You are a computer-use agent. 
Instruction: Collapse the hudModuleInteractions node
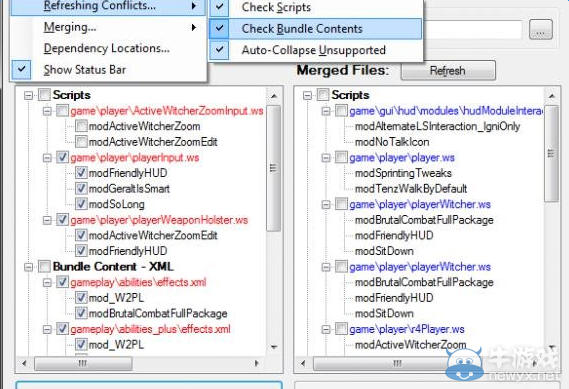click(326, 111)
